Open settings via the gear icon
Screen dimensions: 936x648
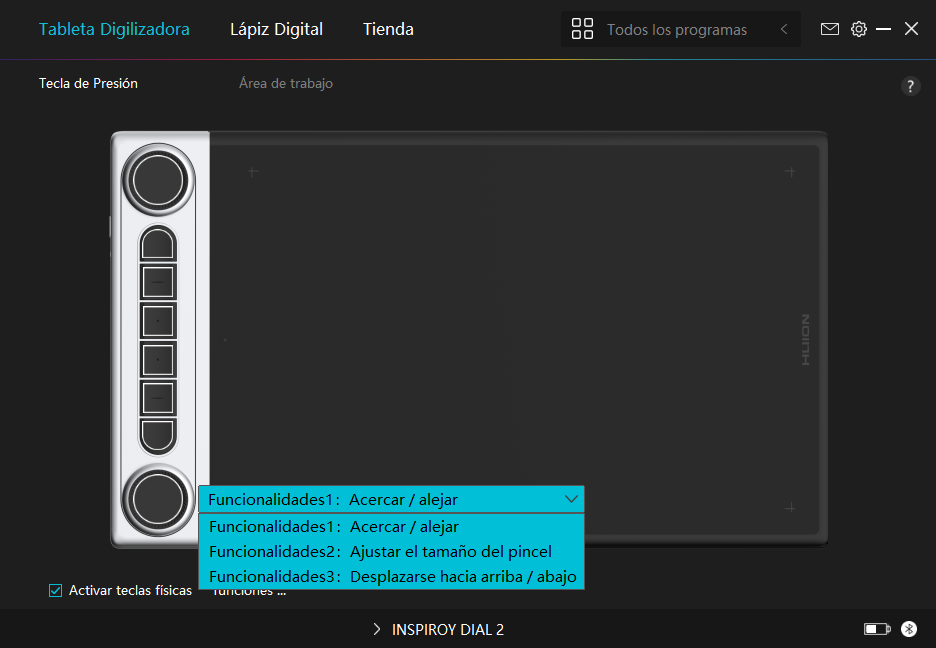858,29
